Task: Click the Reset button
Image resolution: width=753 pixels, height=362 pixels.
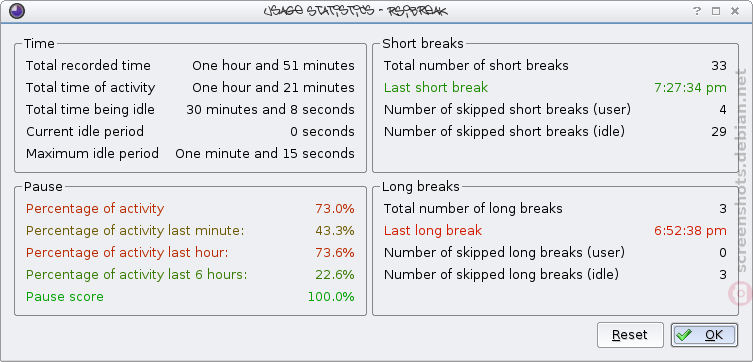Action: pyautogui.click(x=630, y=335)
